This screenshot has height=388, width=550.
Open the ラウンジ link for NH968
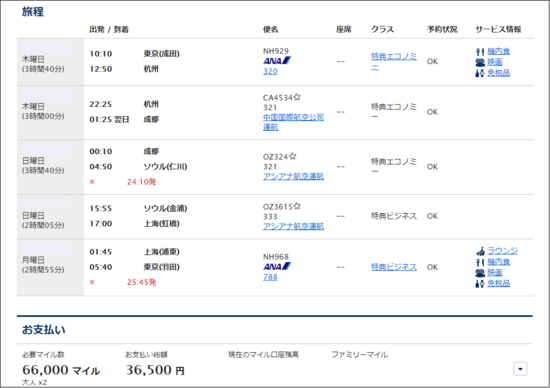(x=502, y=251)
